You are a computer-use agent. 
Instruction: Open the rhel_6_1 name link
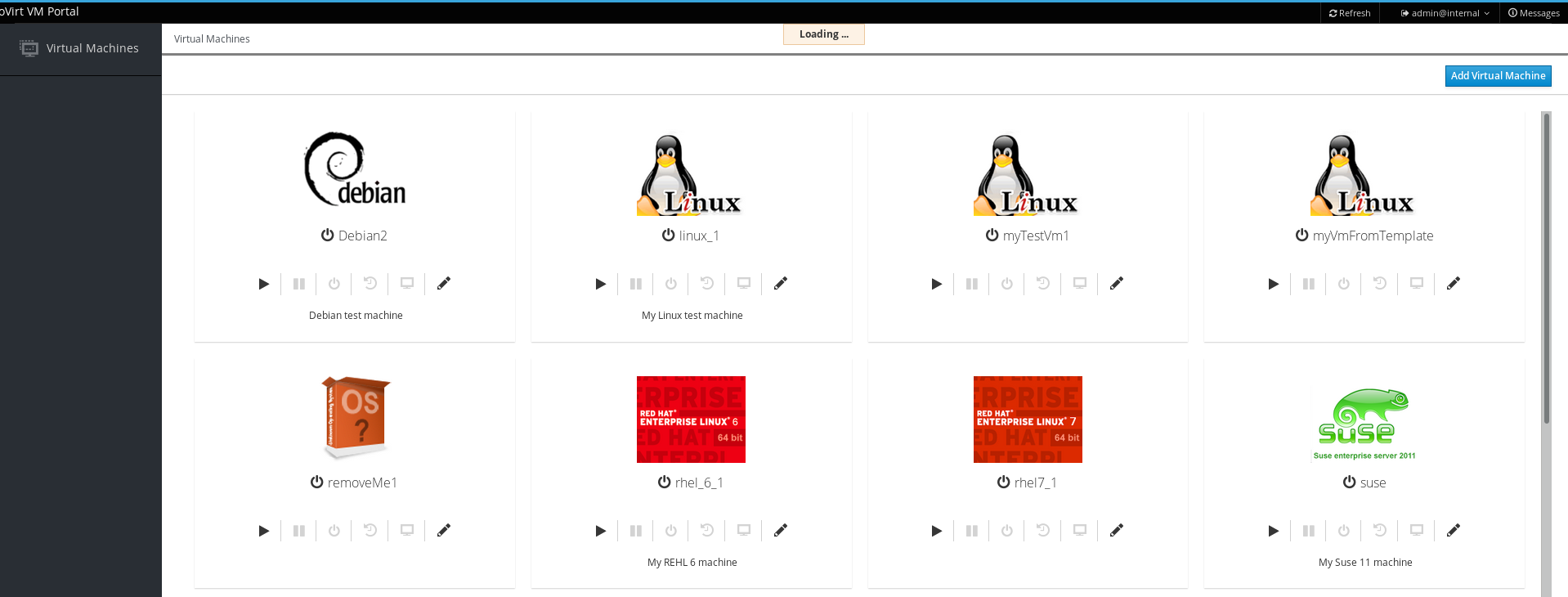coord(699,483)
